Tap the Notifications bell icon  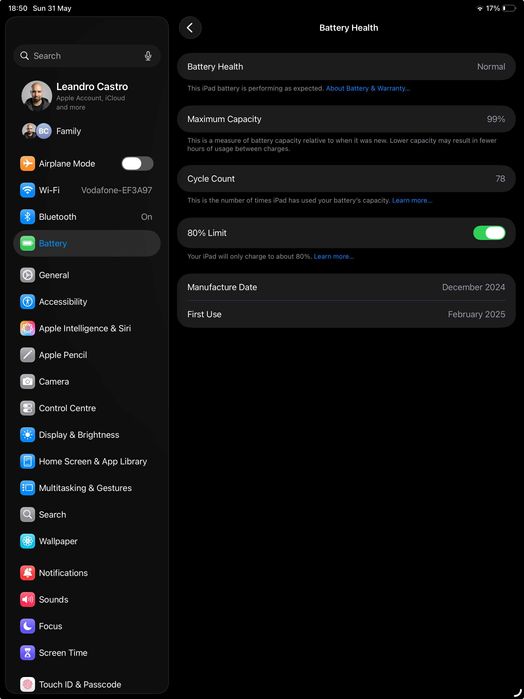[x=27, y=573]
